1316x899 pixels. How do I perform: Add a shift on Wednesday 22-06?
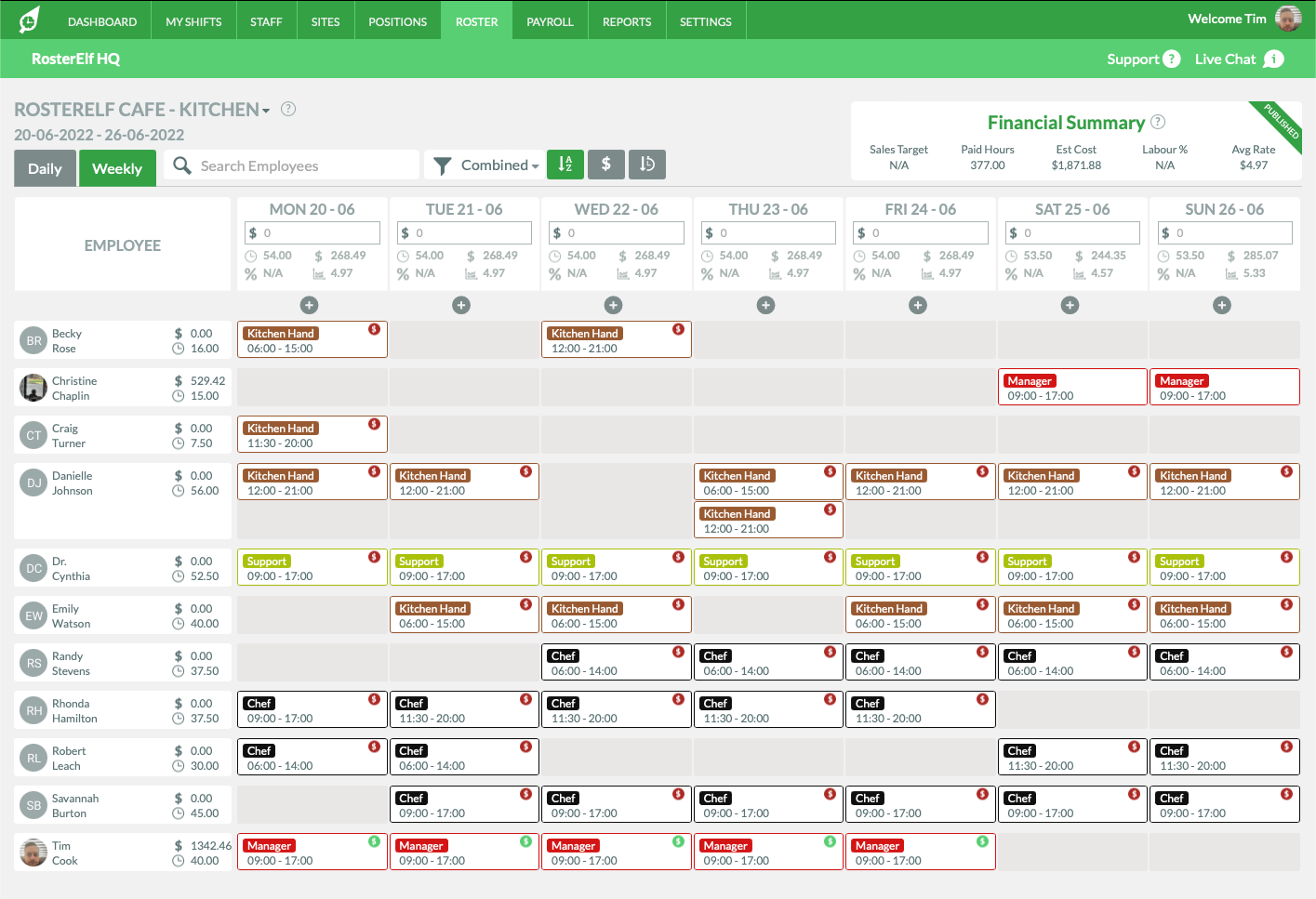(613, 305)
